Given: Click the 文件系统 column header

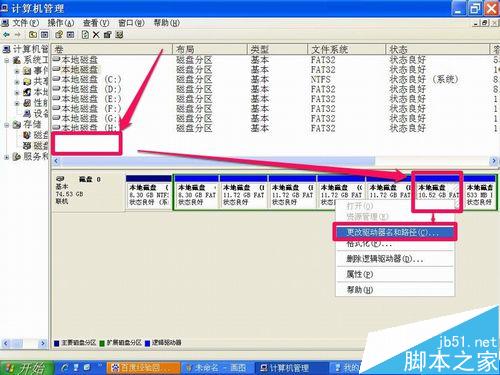Looking at the screenshot, I should (x=346, y=50).
